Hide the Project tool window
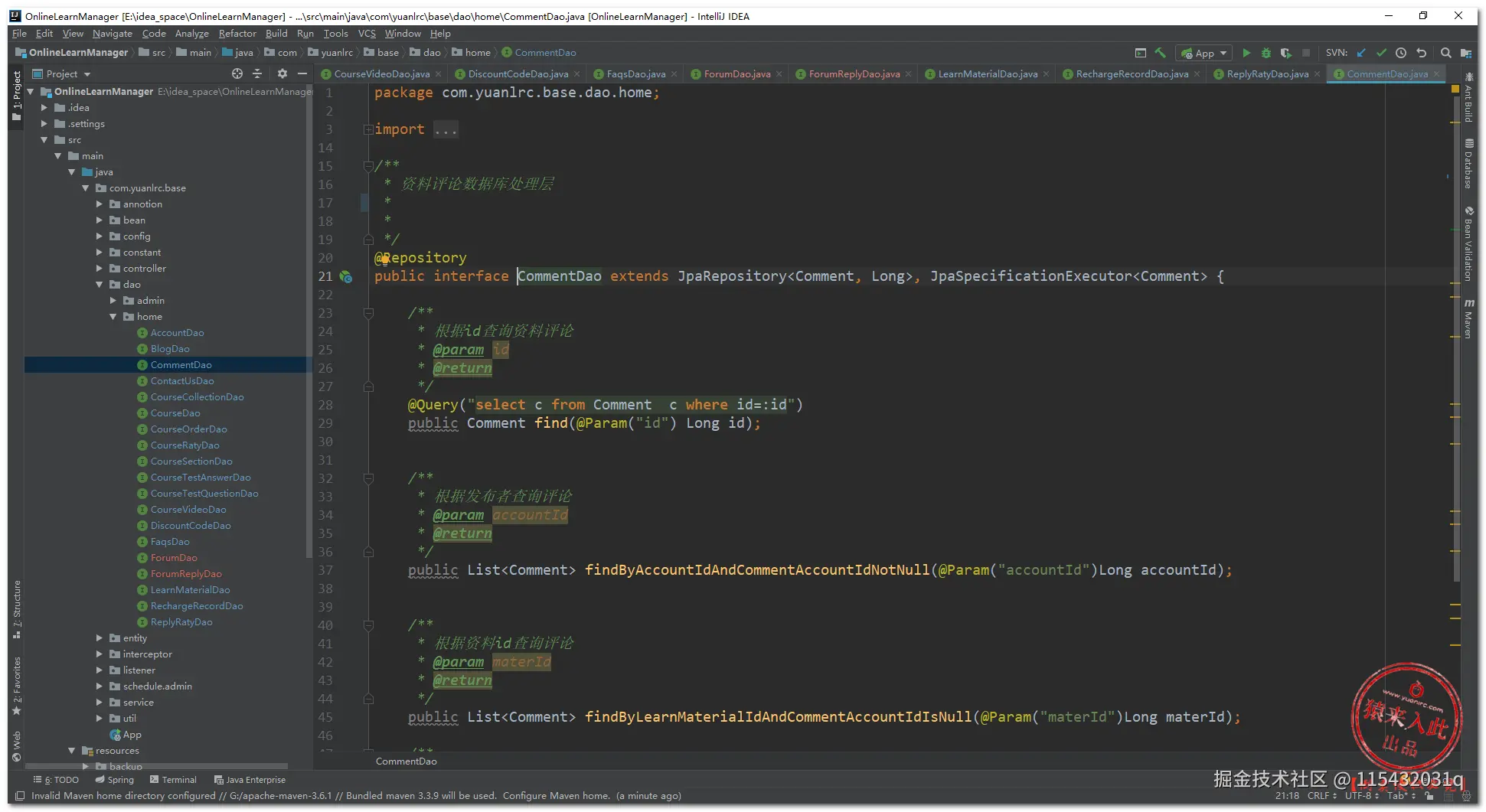The image size is (1486, 812). click(302, 73)
